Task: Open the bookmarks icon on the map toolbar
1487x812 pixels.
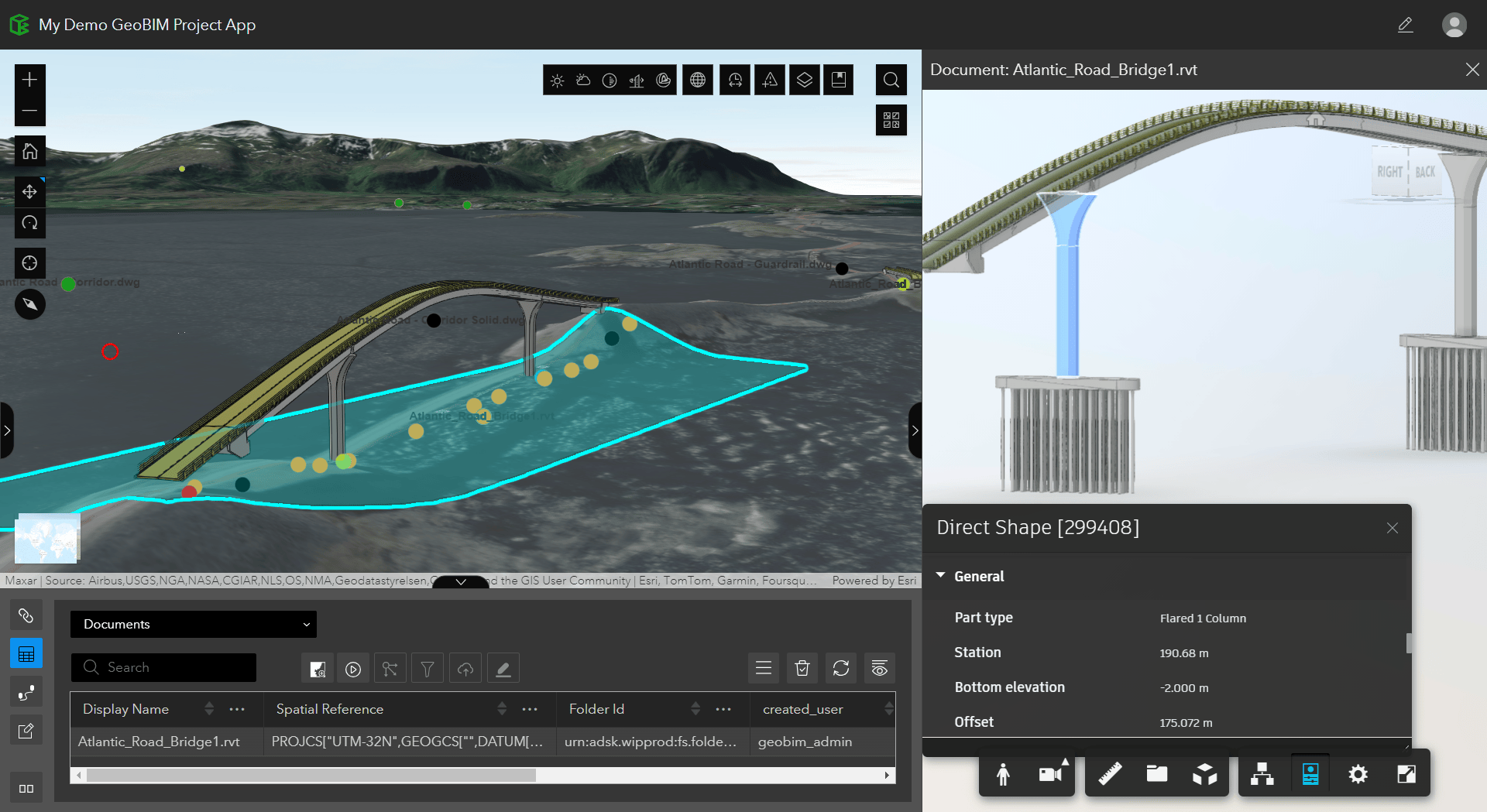Action: (x=838, y=80)
